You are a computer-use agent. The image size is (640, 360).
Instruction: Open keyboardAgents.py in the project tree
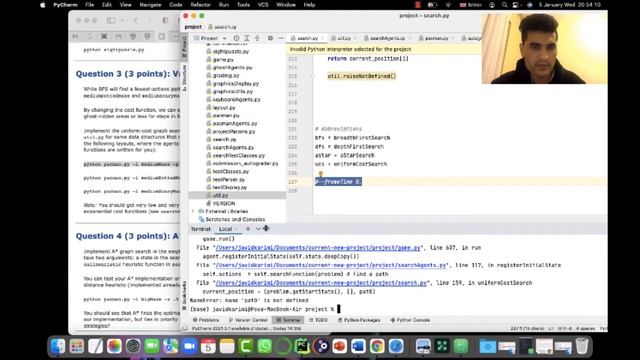pyautogui.click(x=236, y=100)
